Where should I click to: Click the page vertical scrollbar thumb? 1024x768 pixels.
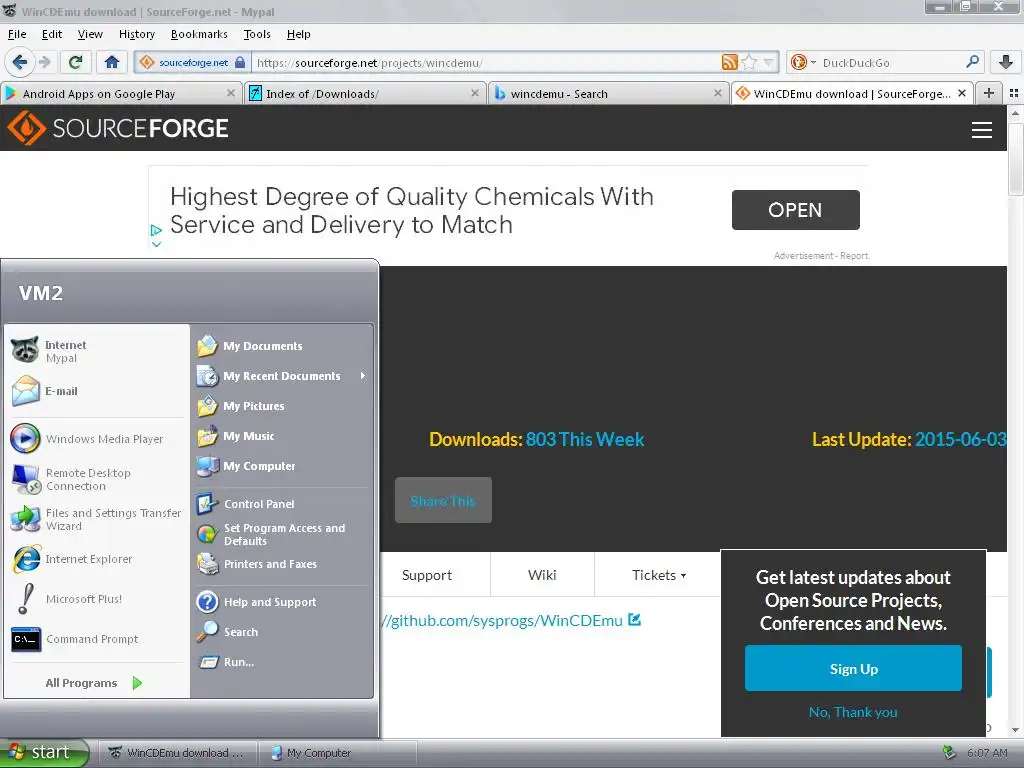[x=1015, y=157]
